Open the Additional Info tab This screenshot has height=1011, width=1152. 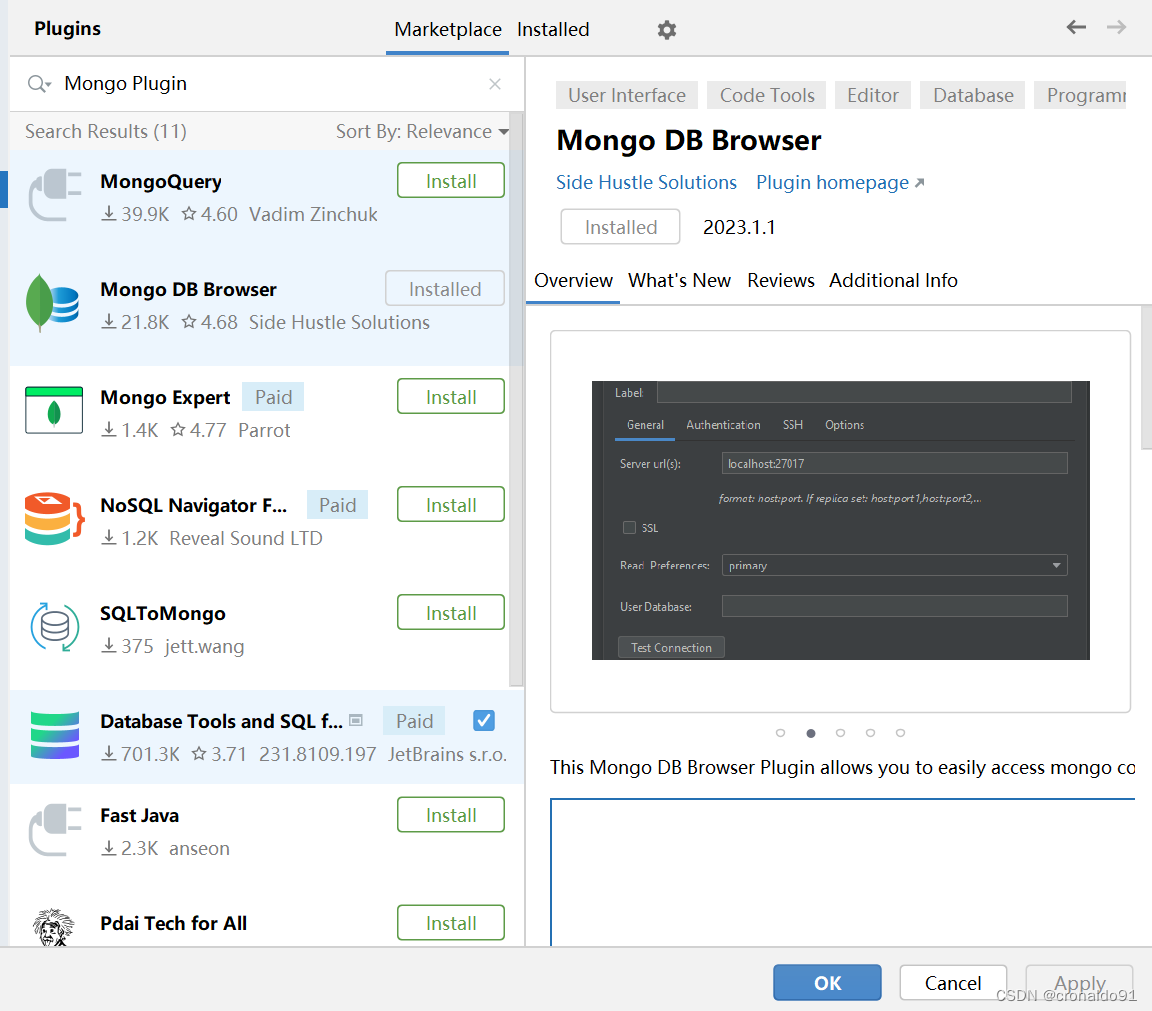pyautogui.click(x=893, y=281)
